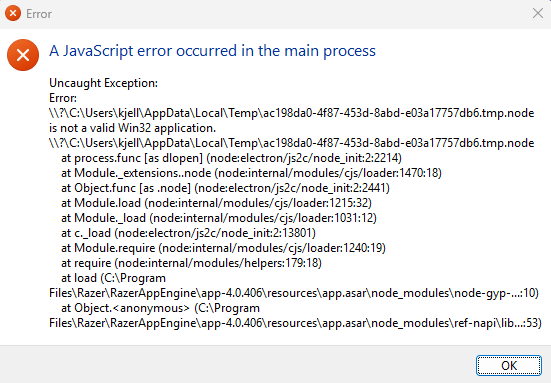This screenshot has height=383, width=551.
Task: Click the 'is not a valid Win32 application.' text
Action: (x=132, y=128)
